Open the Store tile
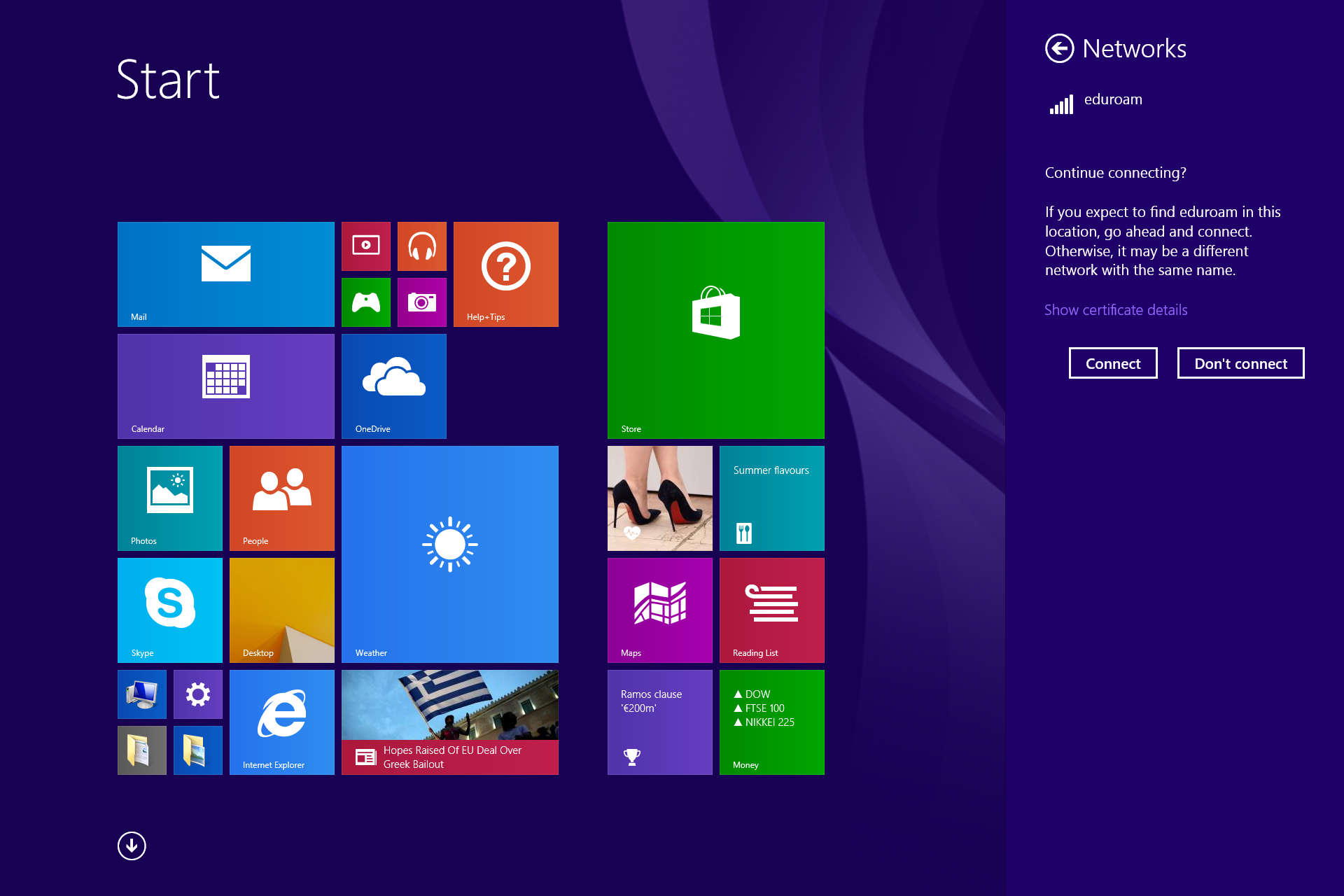This screenshot has height=896, width=1344. (x=716, y=330)
